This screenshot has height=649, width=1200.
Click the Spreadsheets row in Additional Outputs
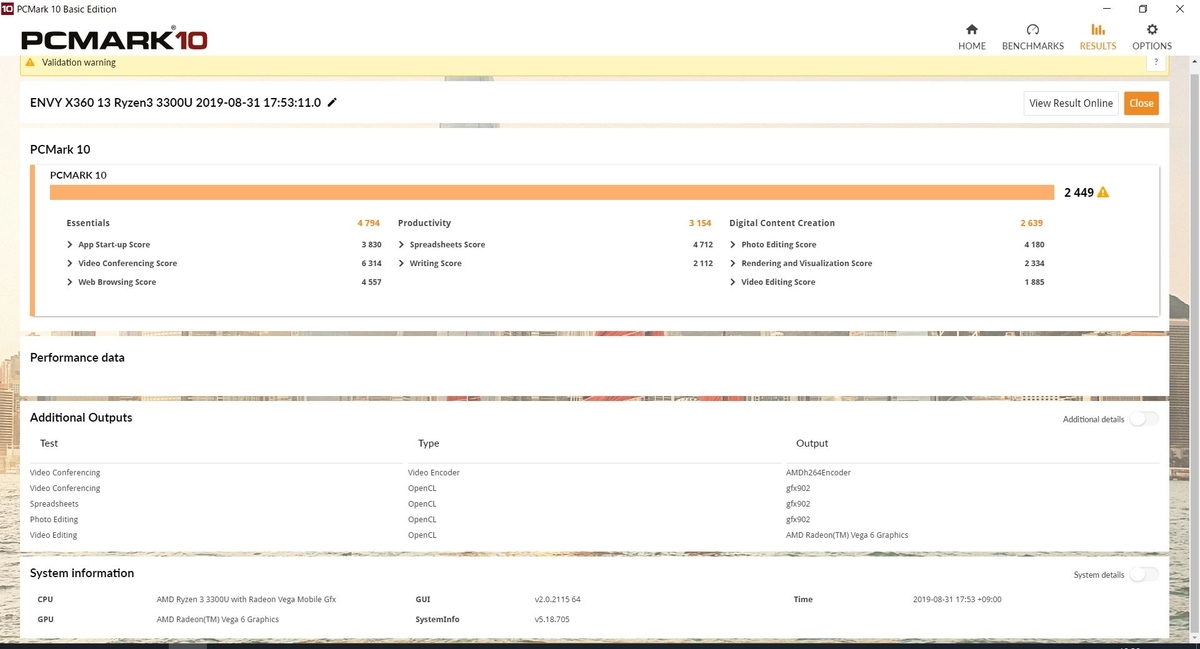pos(594,504)
